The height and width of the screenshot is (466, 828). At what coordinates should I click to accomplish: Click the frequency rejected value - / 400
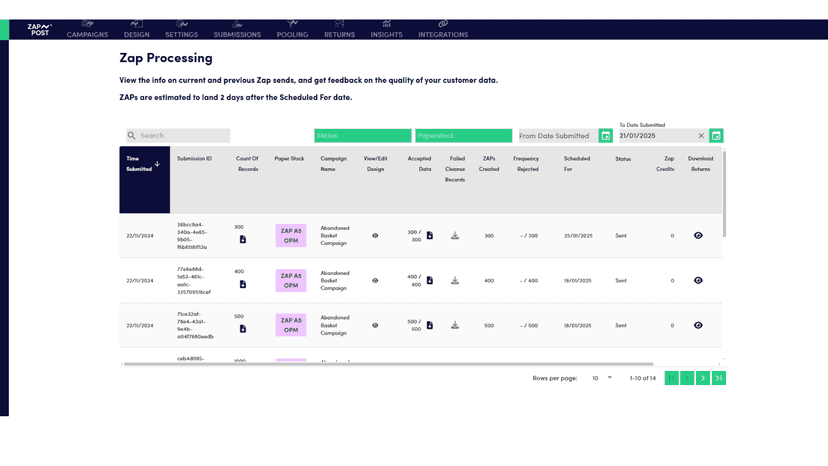529,281
